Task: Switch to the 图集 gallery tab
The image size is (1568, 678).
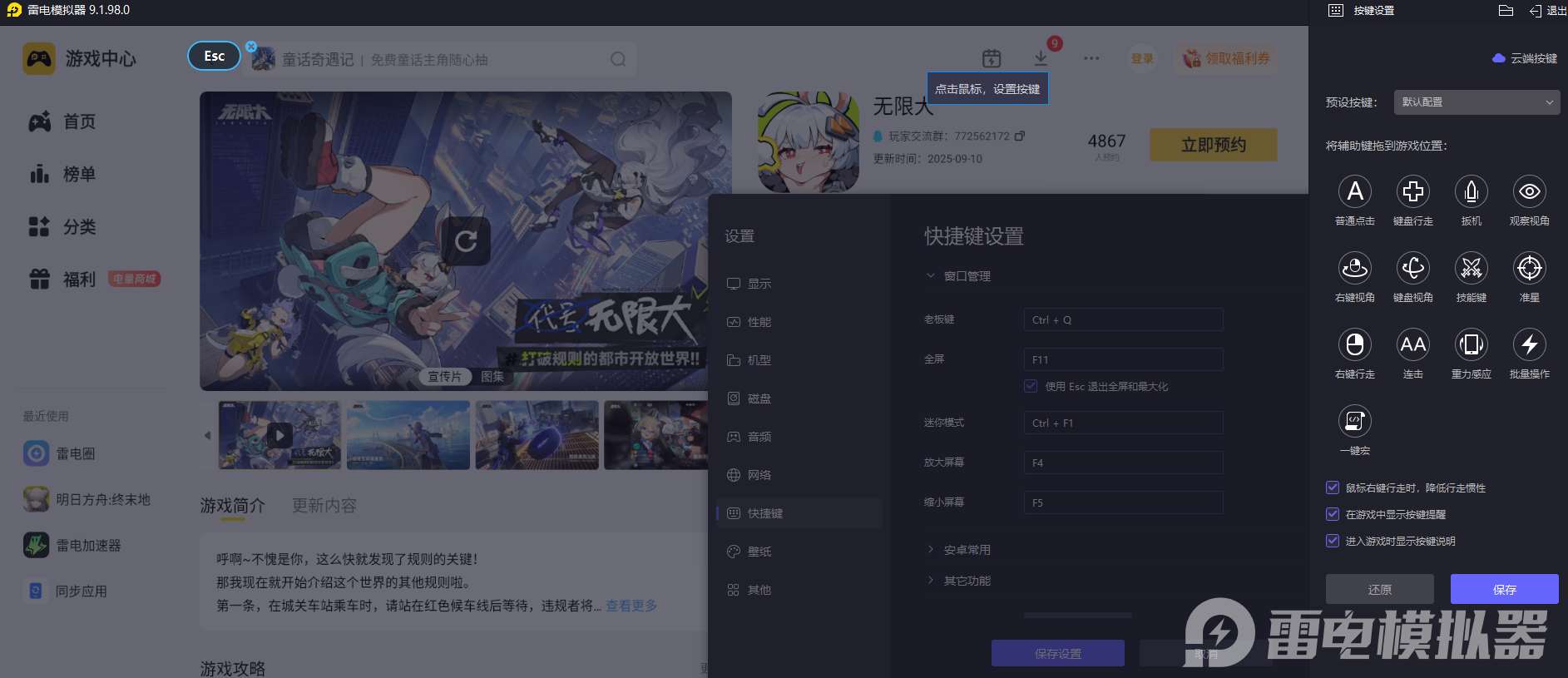Action: 492,377
